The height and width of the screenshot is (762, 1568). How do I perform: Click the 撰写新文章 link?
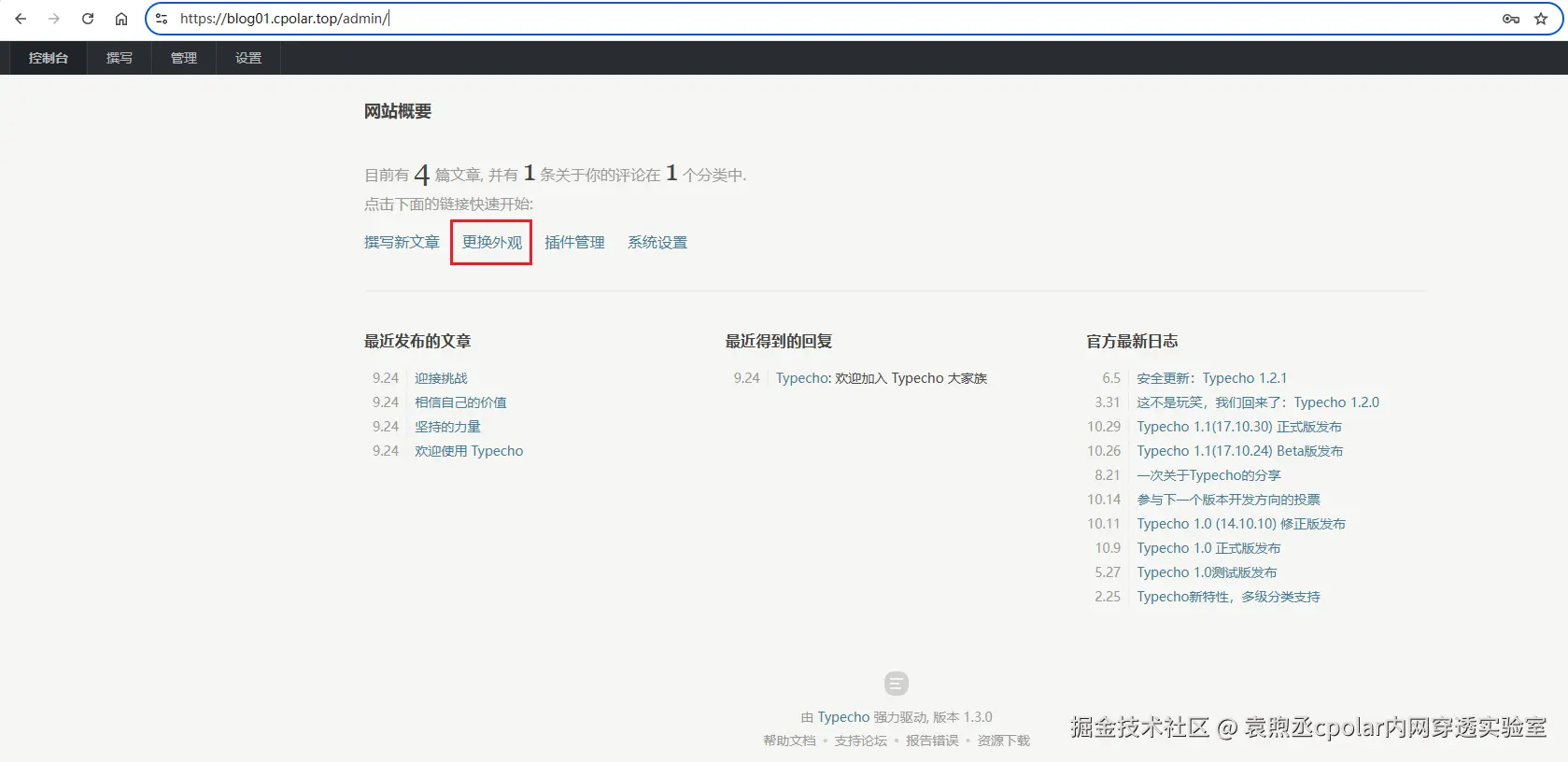(x=402, y=243)
